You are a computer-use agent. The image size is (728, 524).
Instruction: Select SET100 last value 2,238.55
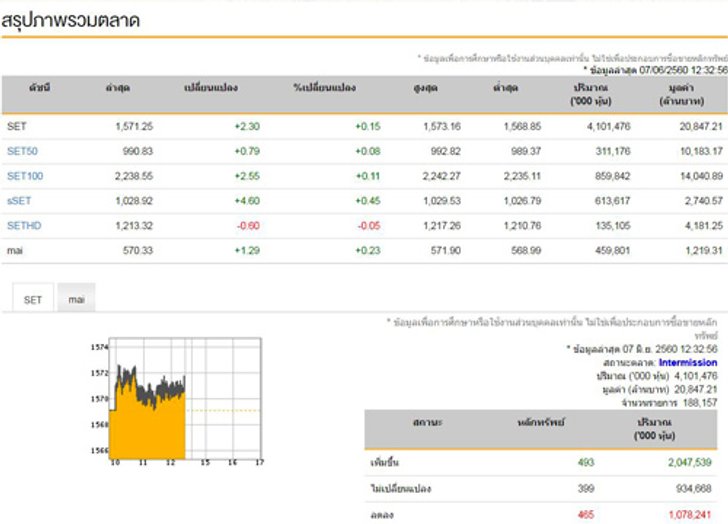[134, 176]
